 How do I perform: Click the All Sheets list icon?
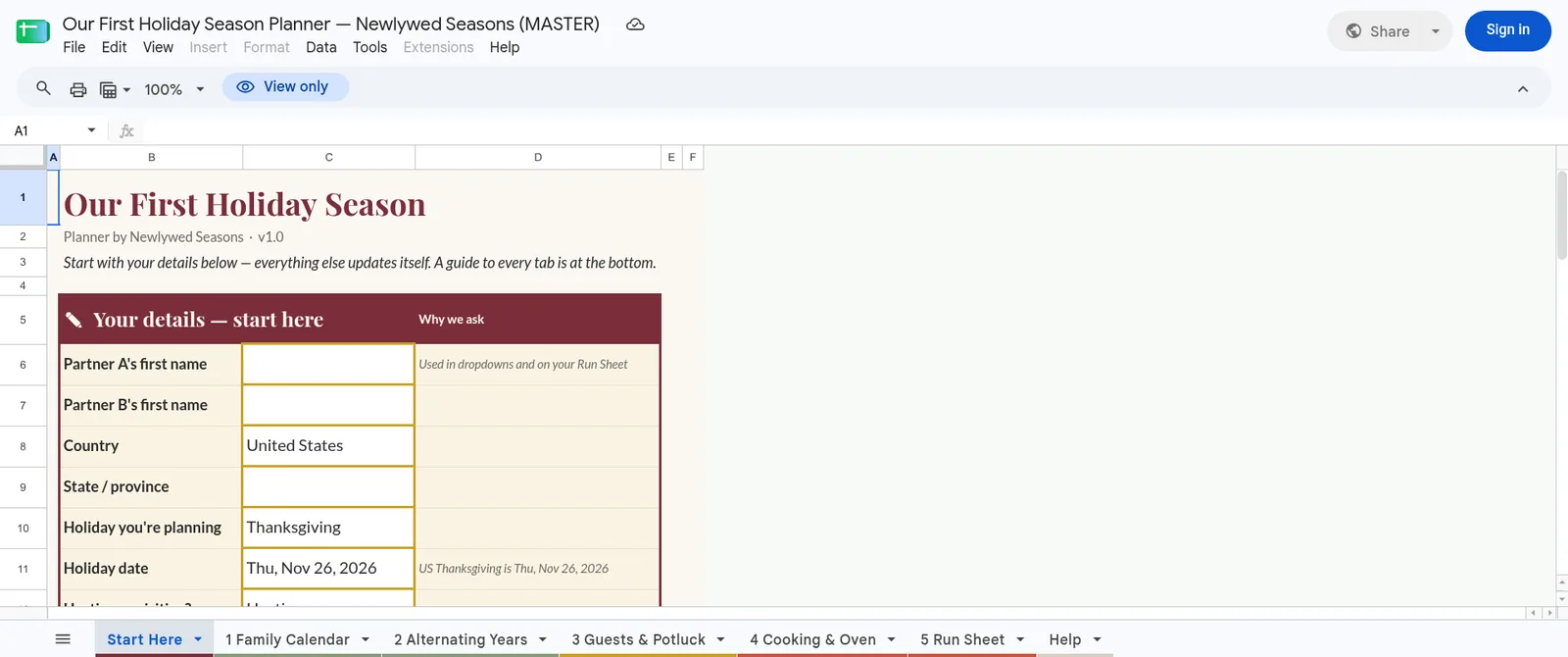coord(63,639)
